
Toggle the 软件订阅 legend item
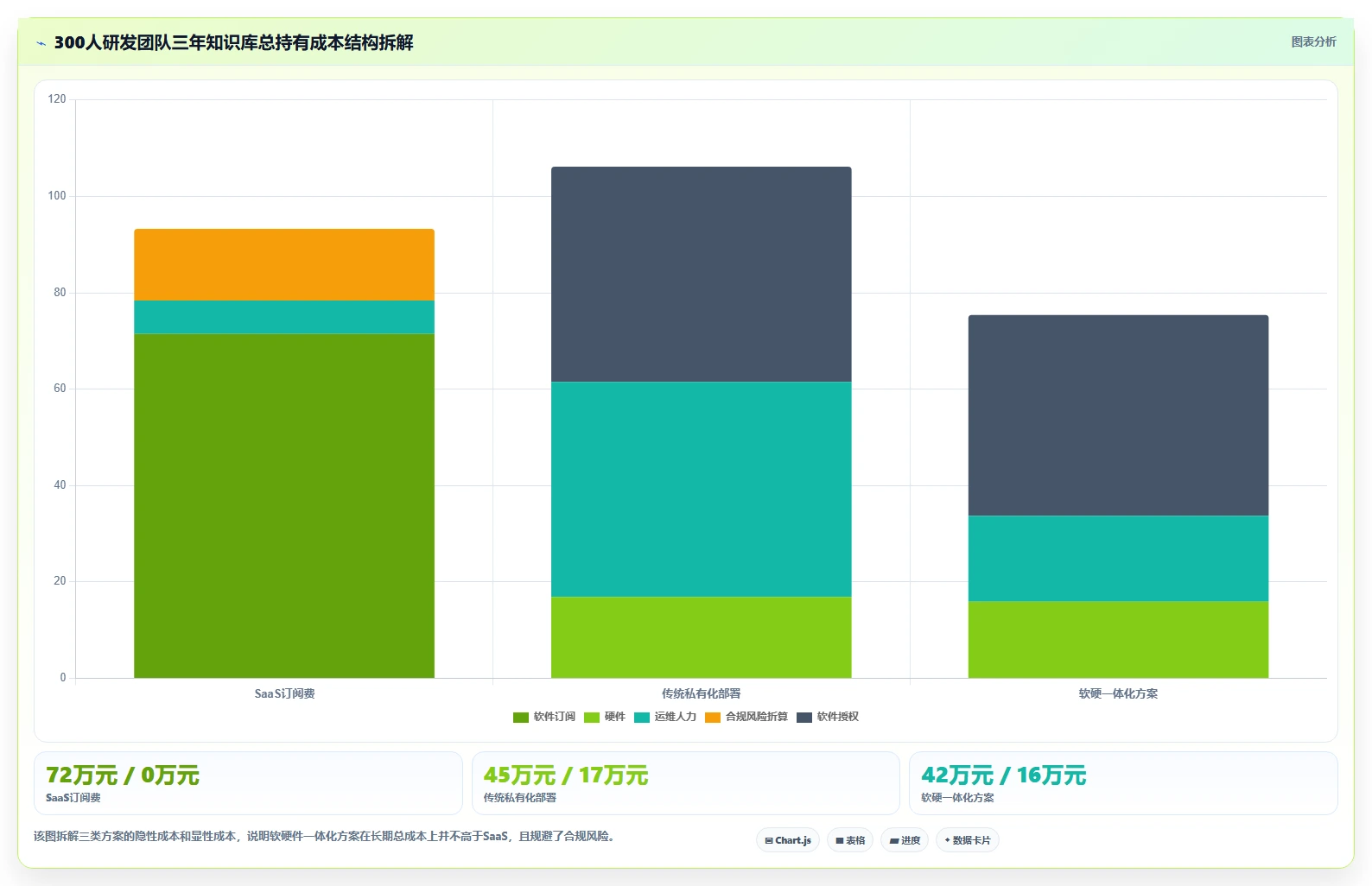[544, 717]
